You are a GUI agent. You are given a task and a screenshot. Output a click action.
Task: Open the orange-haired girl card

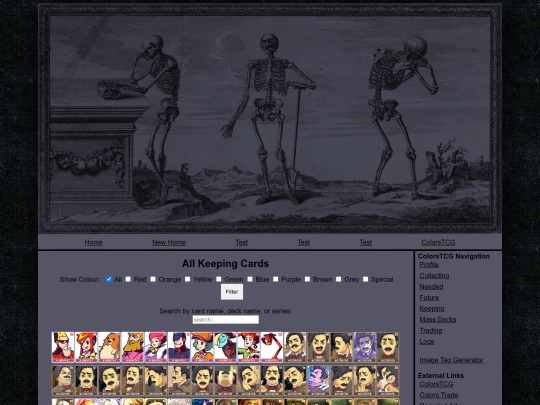(x=86, y=347)
